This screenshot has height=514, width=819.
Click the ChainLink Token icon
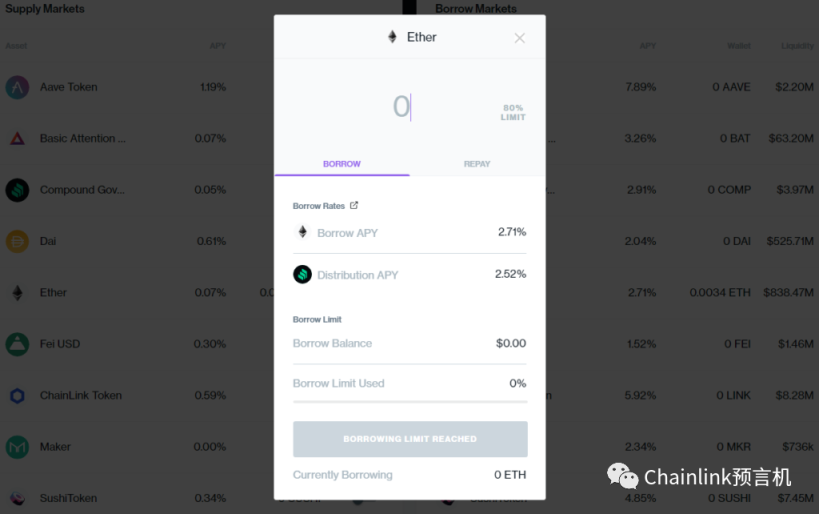pyautogui.click(x=17, y=395)
